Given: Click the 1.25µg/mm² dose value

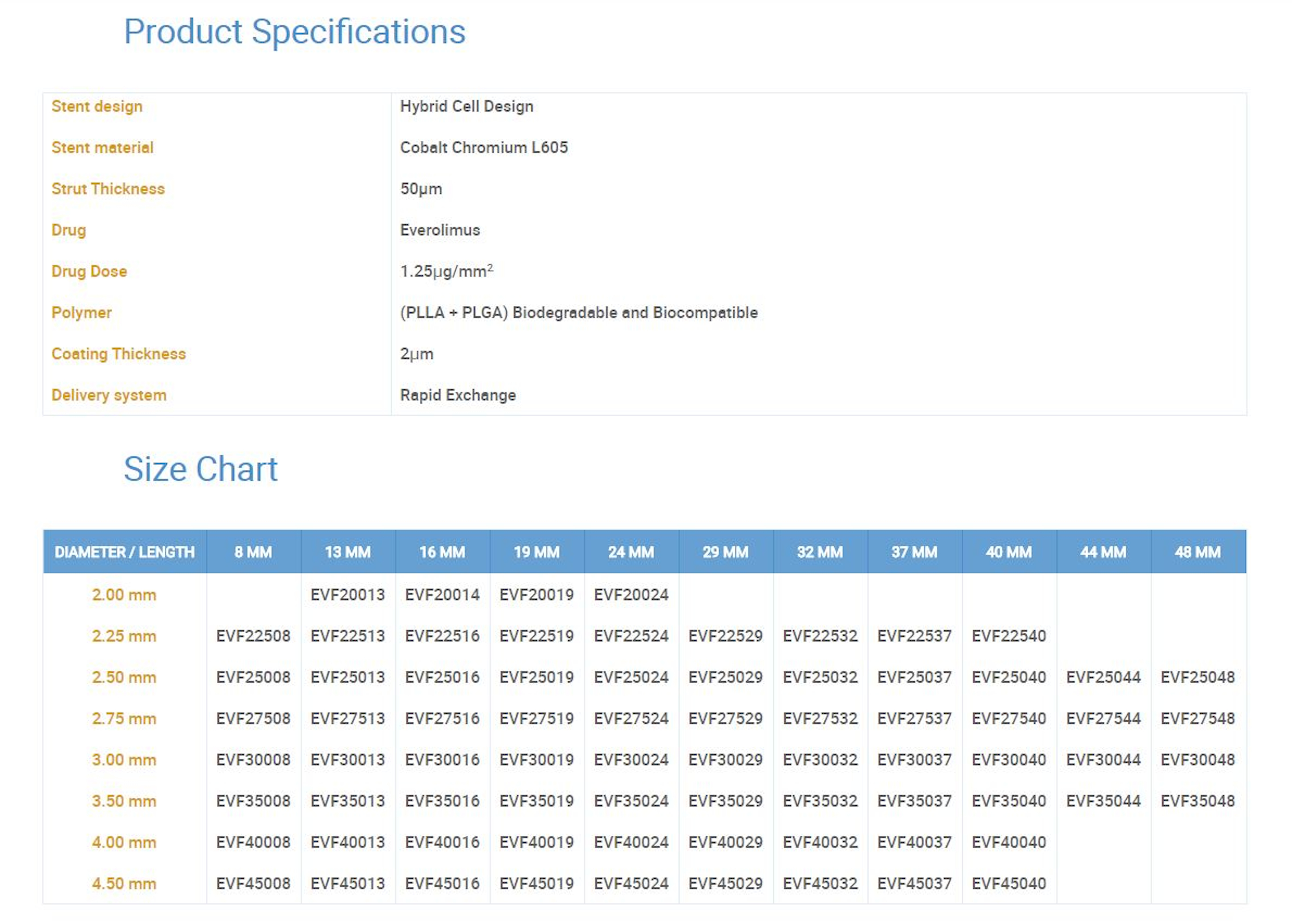Looking at the screenshot, I should [447, 271].
